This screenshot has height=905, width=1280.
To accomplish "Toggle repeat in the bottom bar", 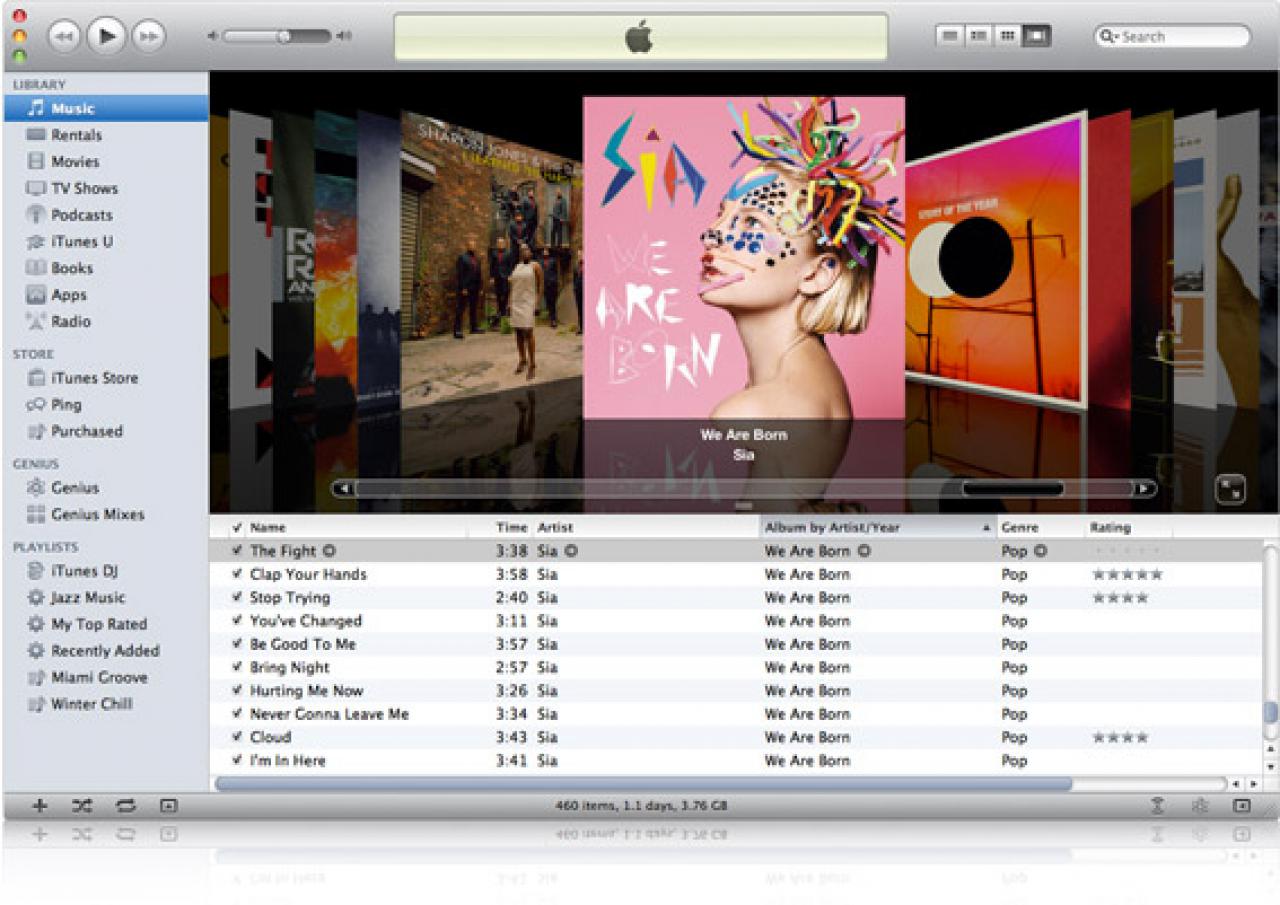I will click(x=126, y=805).
